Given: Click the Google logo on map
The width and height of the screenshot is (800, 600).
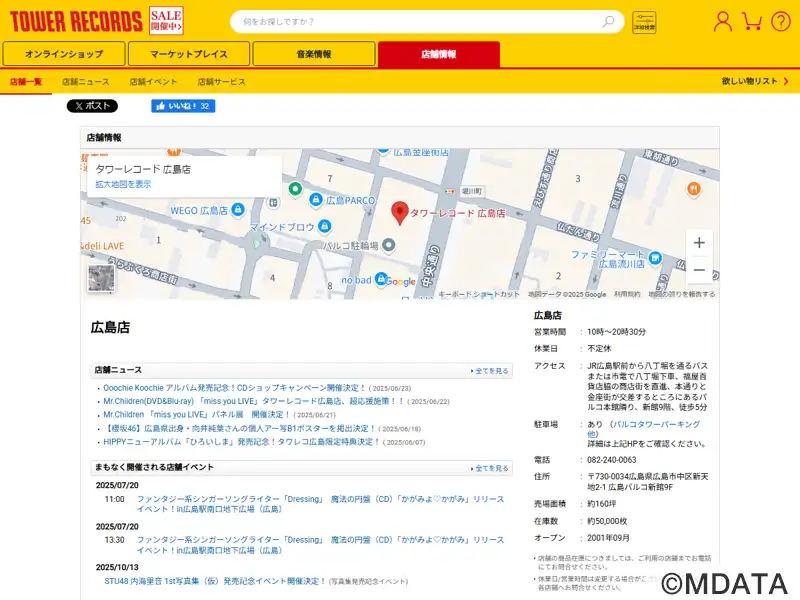Looking at the screenshot, I should [401, 282].
